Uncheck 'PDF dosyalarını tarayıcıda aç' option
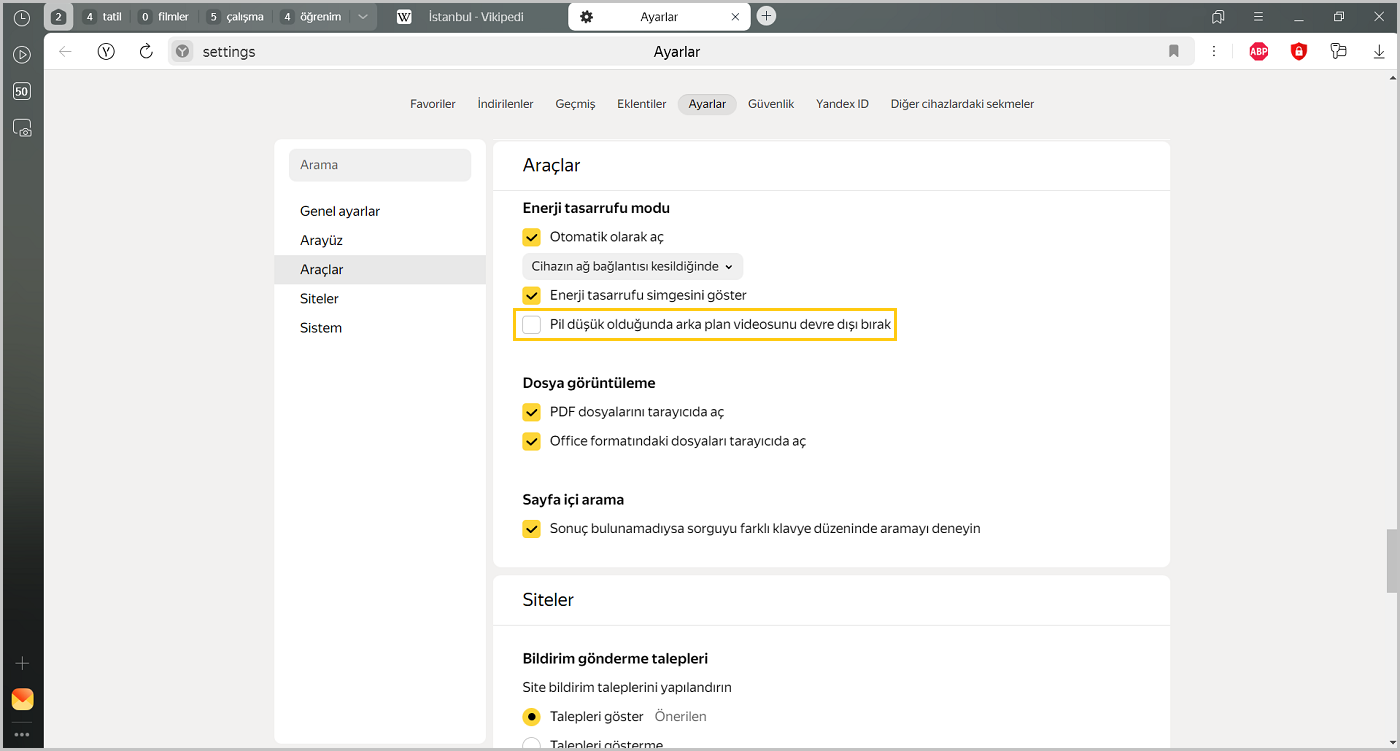1400x751 pixels. click(x=532, y=412)
